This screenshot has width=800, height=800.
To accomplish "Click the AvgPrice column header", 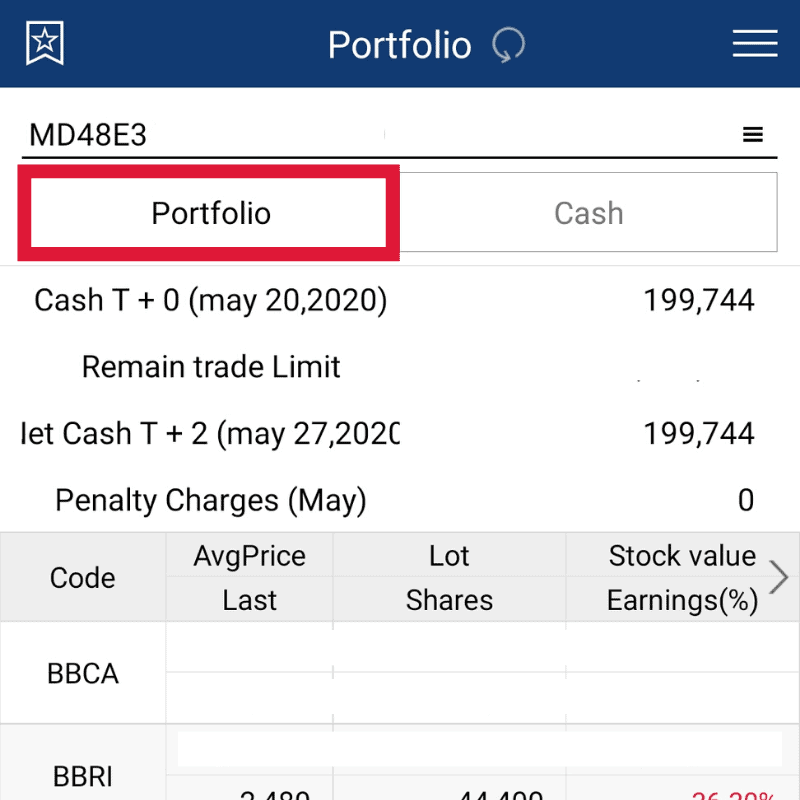I will click(x=249, y=556).
